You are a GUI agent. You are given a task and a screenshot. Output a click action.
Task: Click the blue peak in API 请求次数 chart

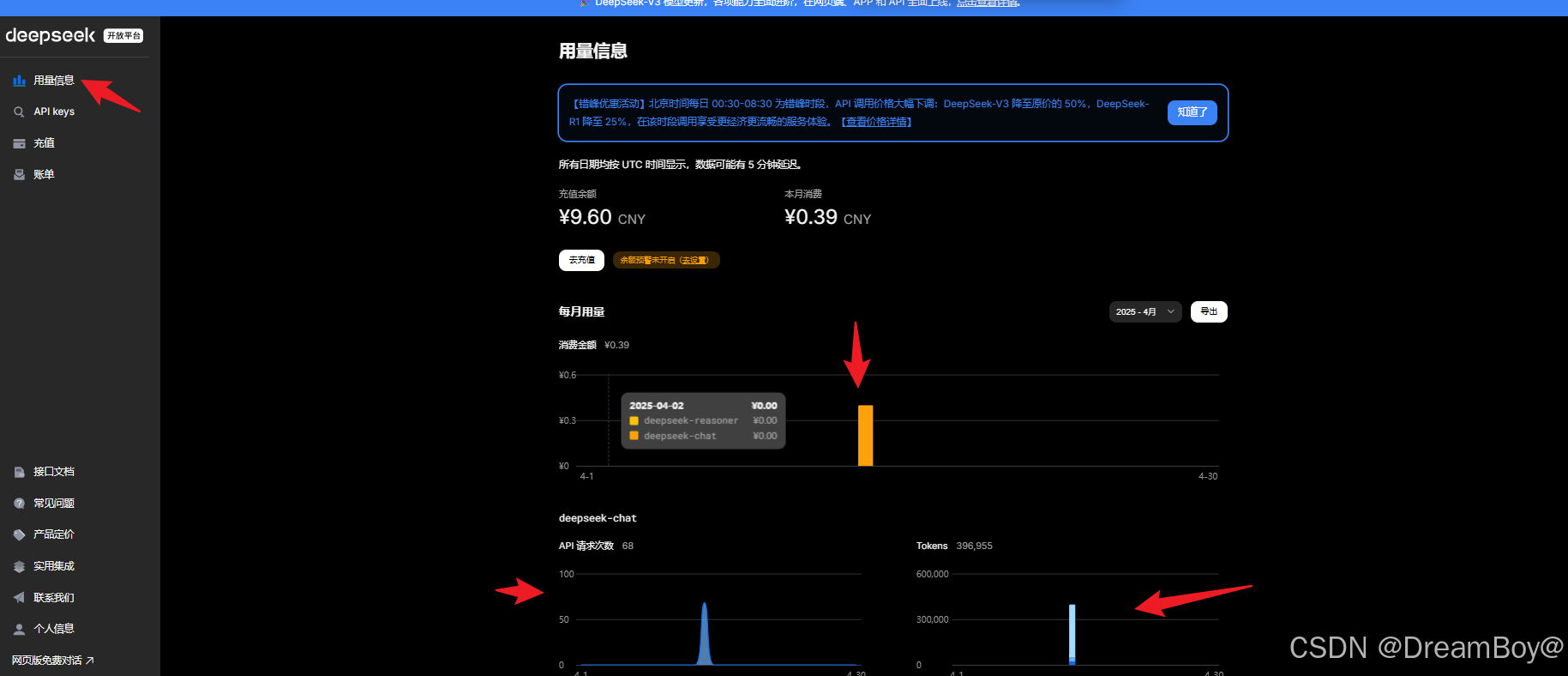click(x=705, y=633)
